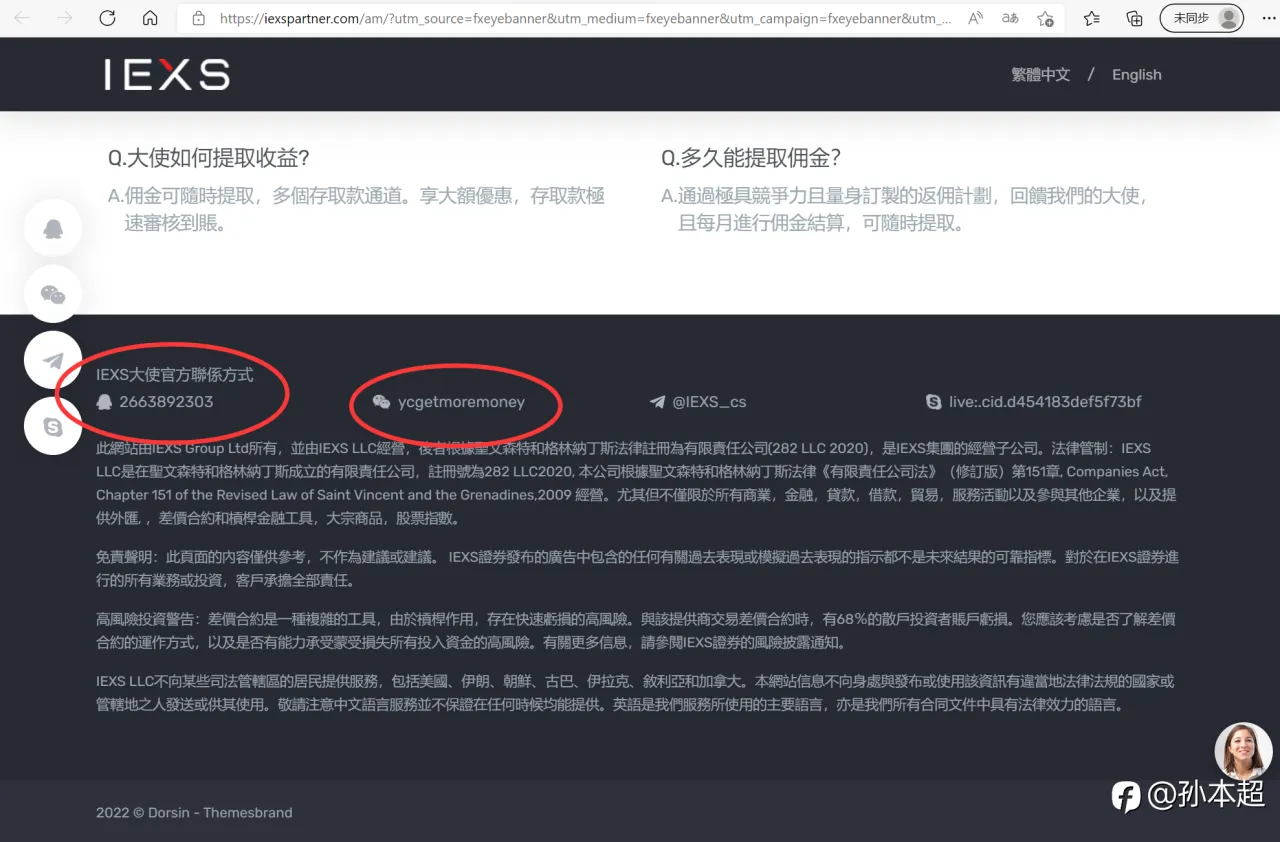This screenshot has height=842, width=1280.
Task: Click QQ number 2663892303
Action: 166,402
